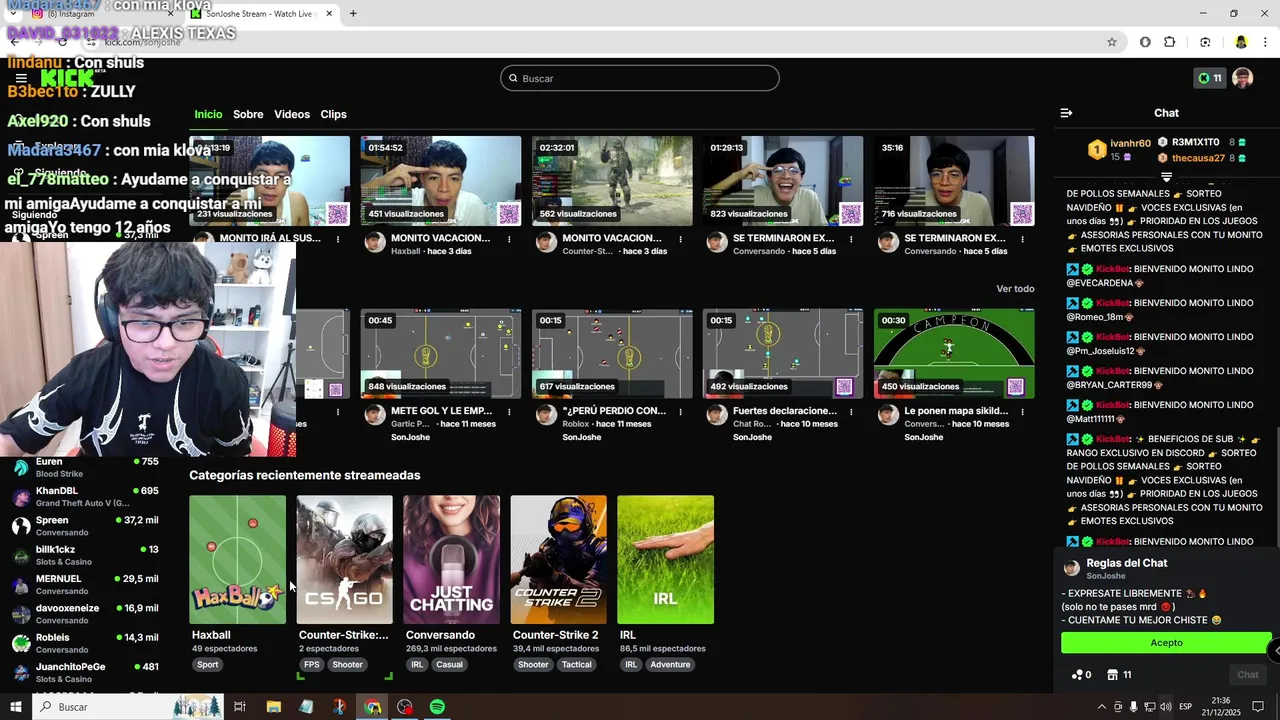Open the Just Chatting category card

click(452, 559)
